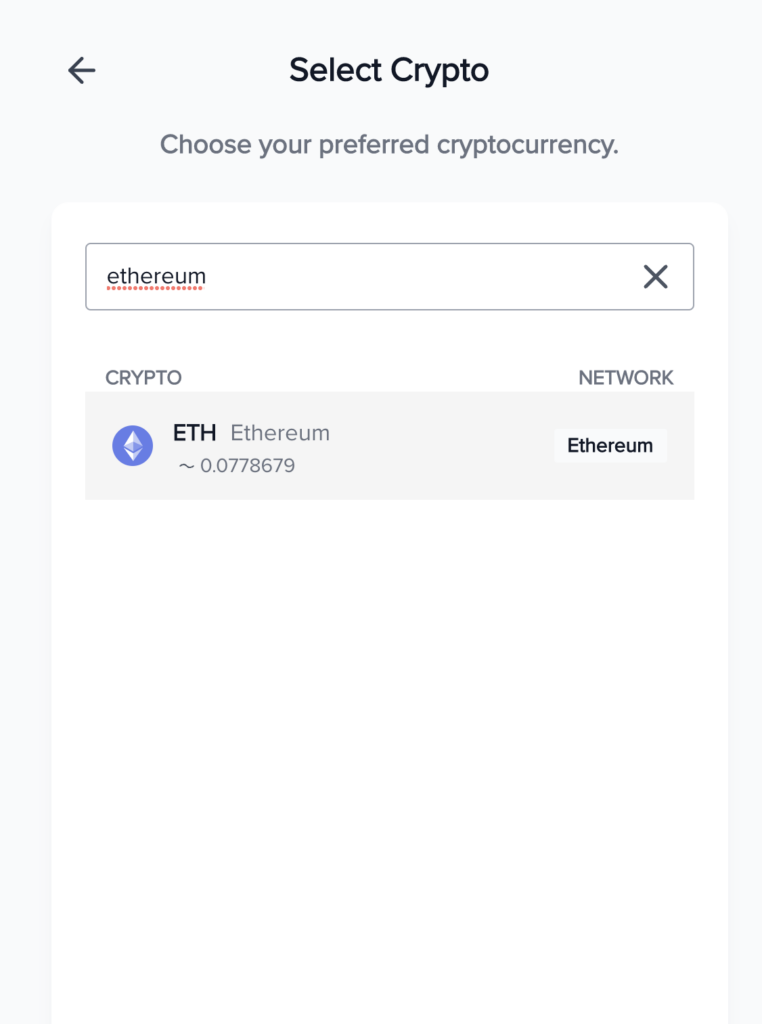The image size is (762, 1024).
Task: Click the CRYPTO column header
Action: [x=143, y=377]
